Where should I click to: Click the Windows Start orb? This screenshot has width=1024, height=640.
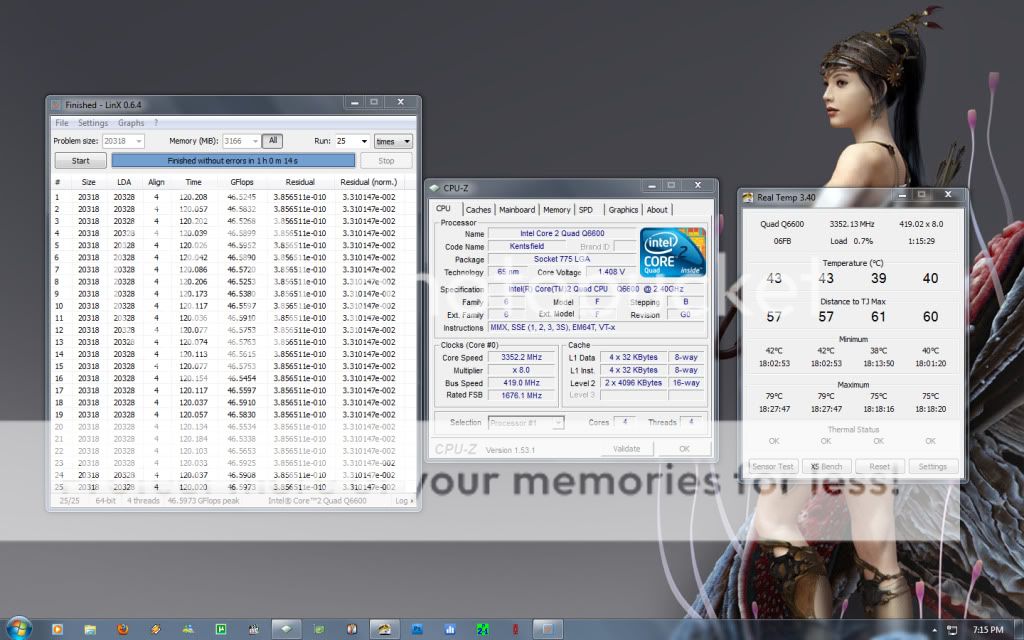pyautogui.click(x=18, y=628)
